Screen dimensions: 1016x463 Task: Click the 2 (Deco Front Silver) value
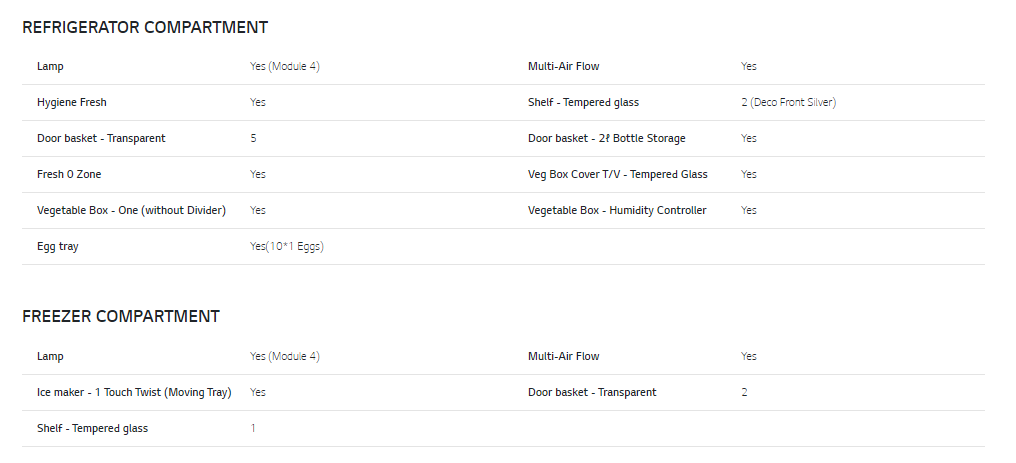point(789,102)
